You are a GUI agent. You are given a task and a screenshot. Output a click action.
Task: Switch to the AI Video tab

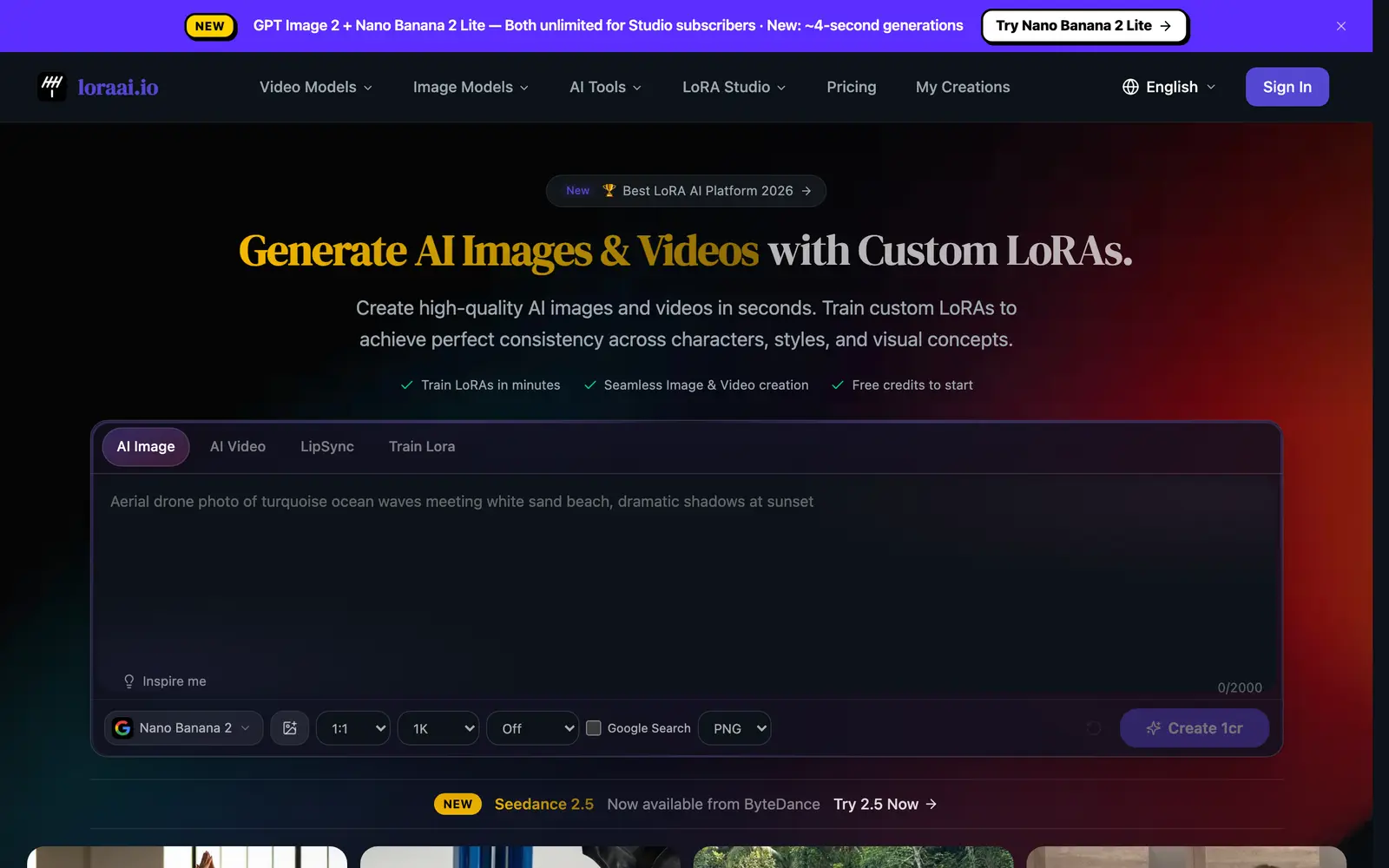(238, 447)
